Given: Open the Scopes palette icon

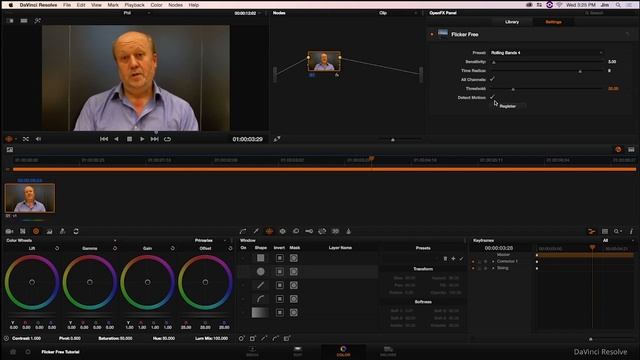Looking at the screenshot, I should [605, 231].
